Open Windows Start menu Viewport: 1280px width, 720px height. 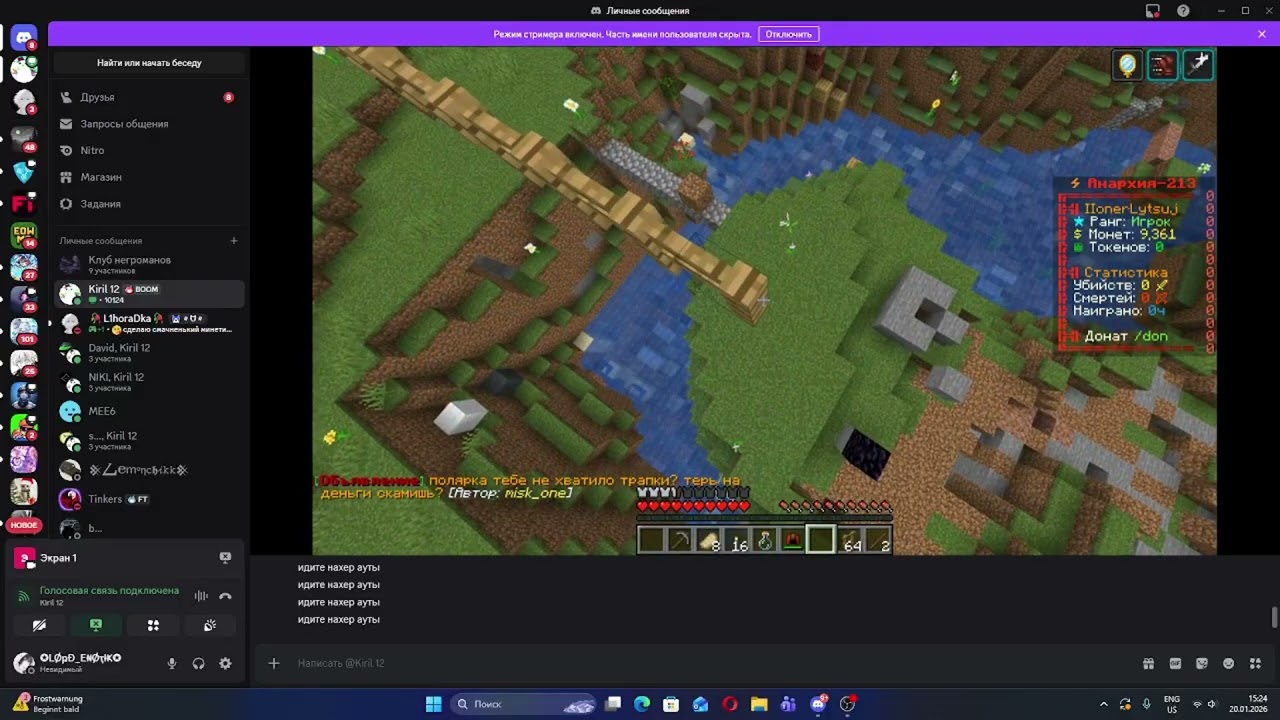pyautogui.click(x=434, y=704)
